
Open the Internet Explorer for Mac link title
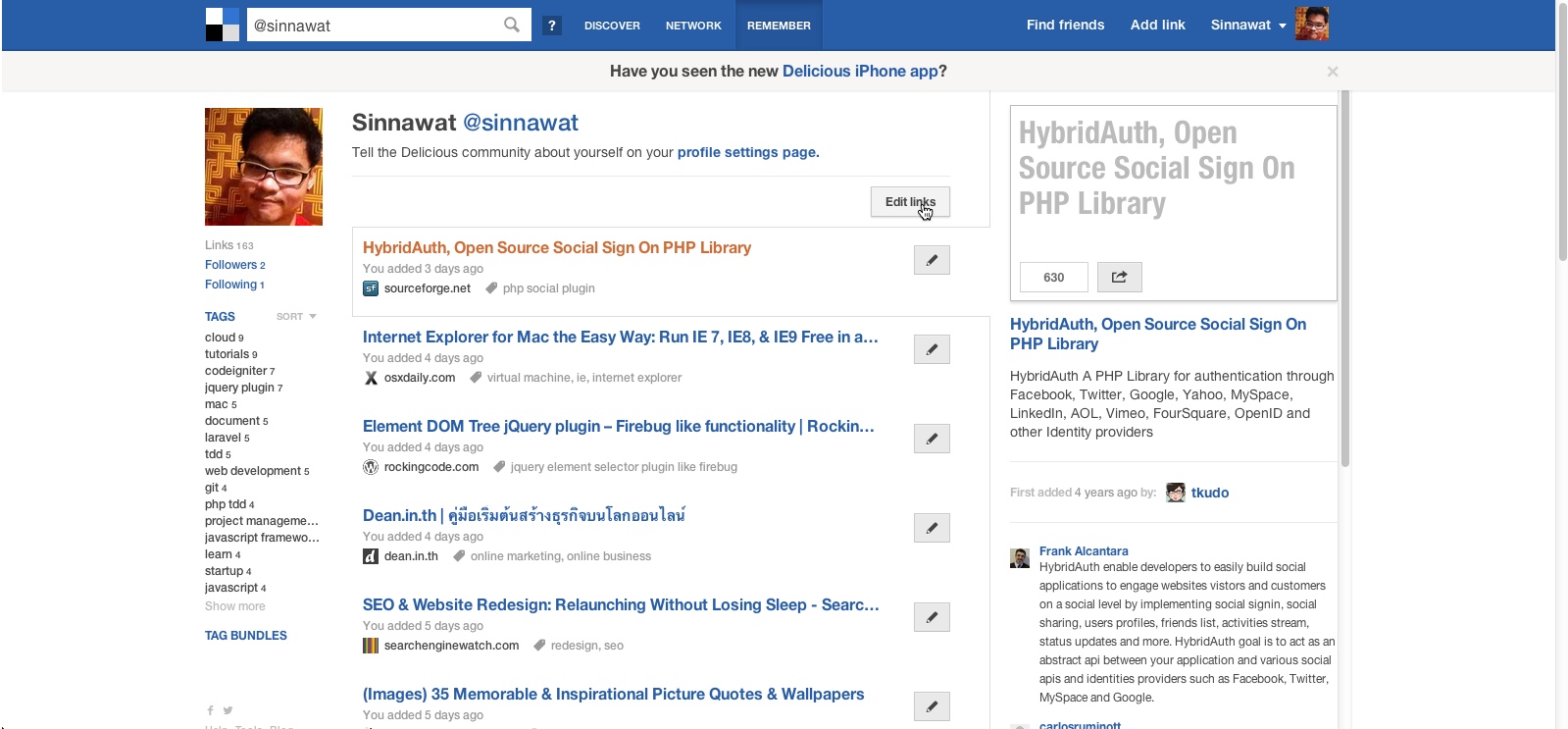pos(621,337)
